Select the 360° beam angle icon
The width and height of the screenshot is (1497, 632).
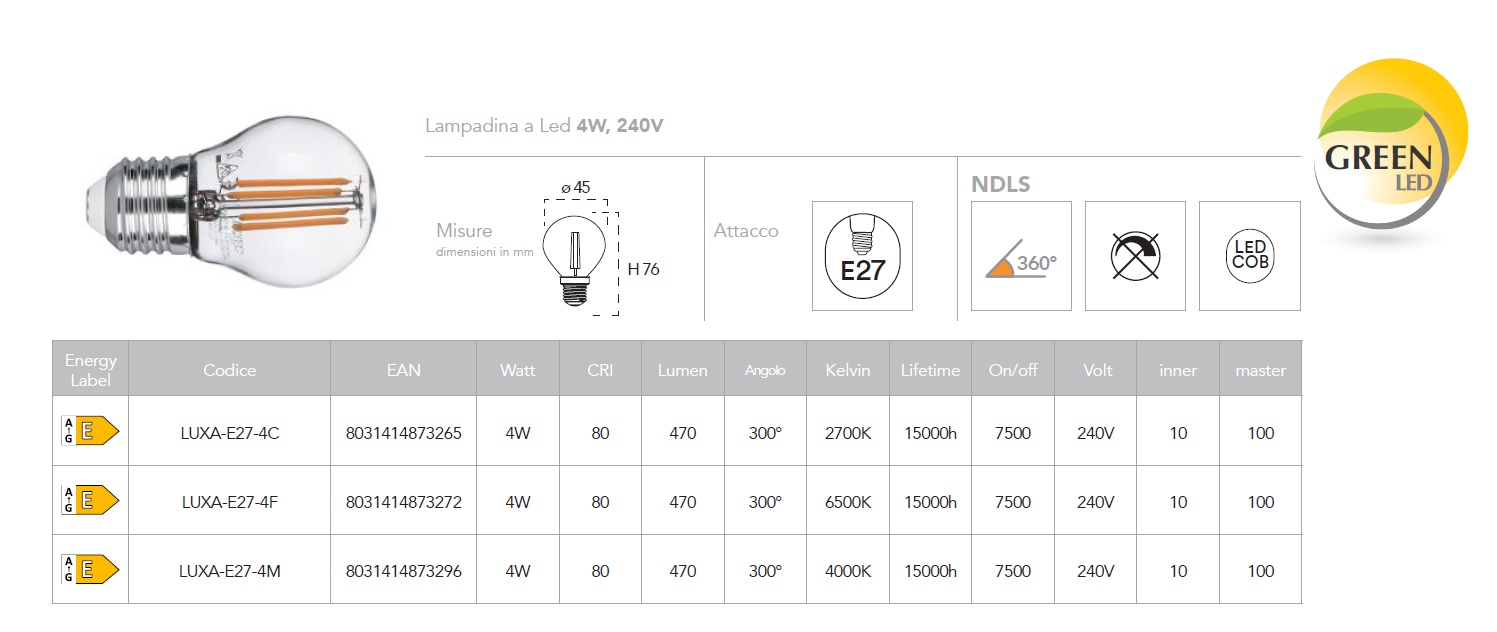(1021, 256)
